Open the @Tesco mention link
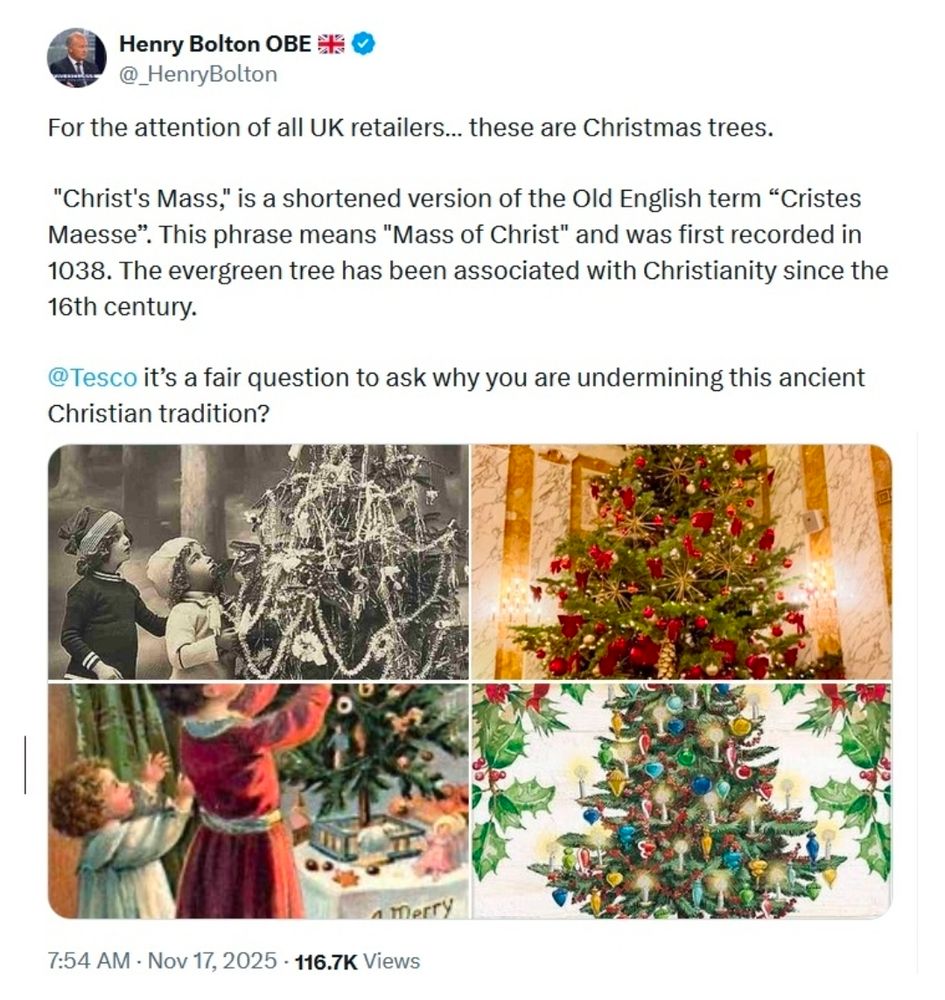 92,379
